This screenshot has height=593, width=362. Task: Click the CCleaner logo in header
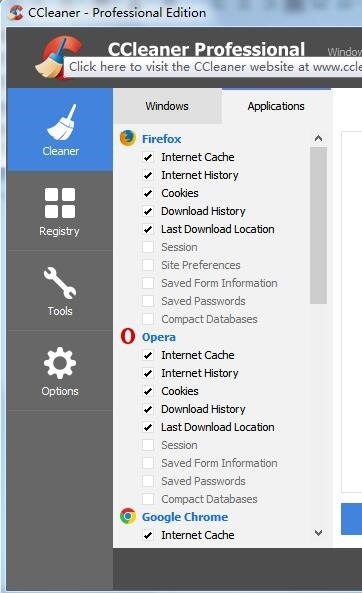59,57
